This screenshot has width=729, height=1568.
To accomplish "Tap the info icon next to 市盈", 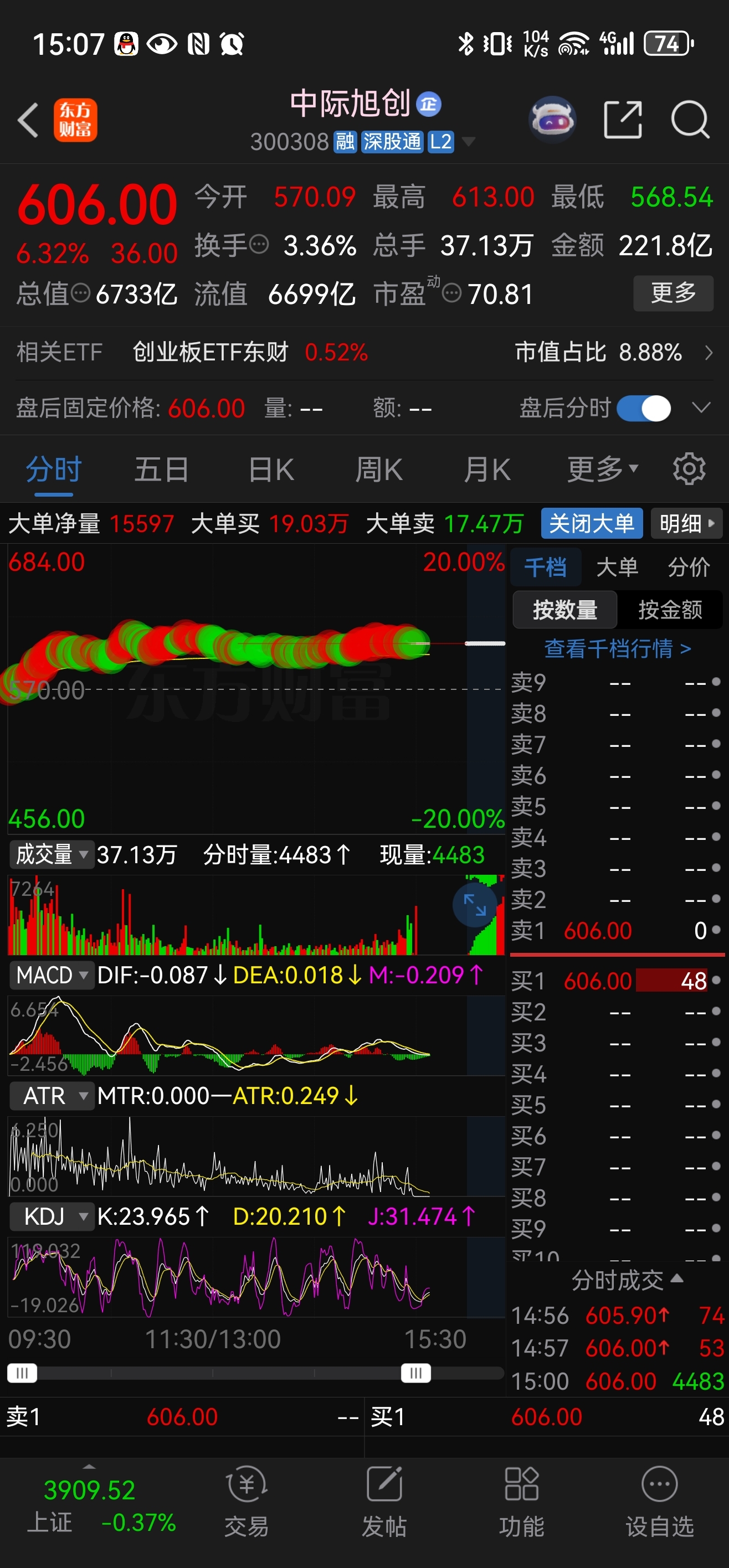I will click(451, 293).
